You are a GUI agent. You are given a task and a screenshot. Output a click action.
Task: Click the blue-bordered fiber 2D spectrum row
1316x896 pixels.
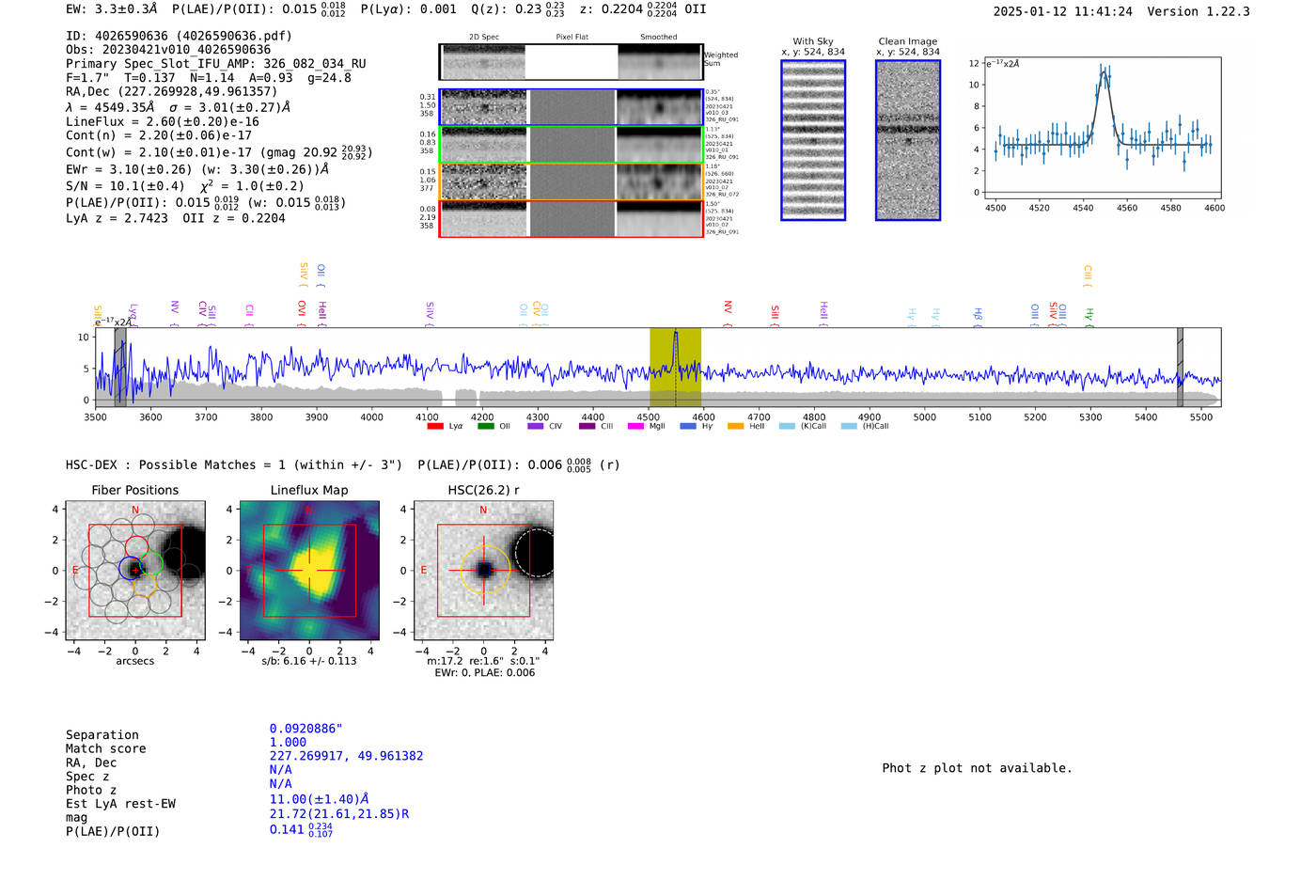coord(572,107)
